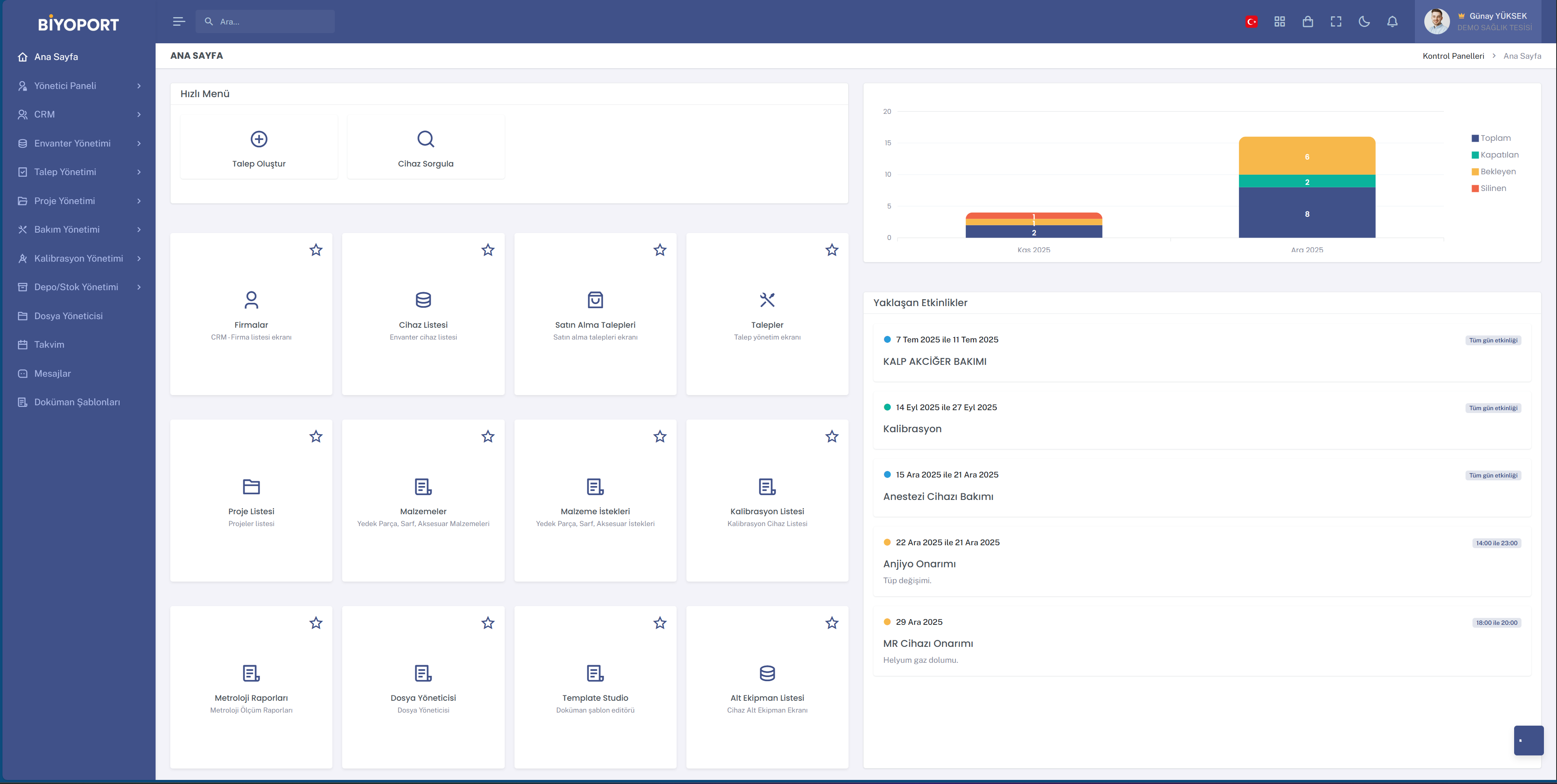Open the notifications bell
This screenshot has height=784, width=1557.
[1392, 22]
